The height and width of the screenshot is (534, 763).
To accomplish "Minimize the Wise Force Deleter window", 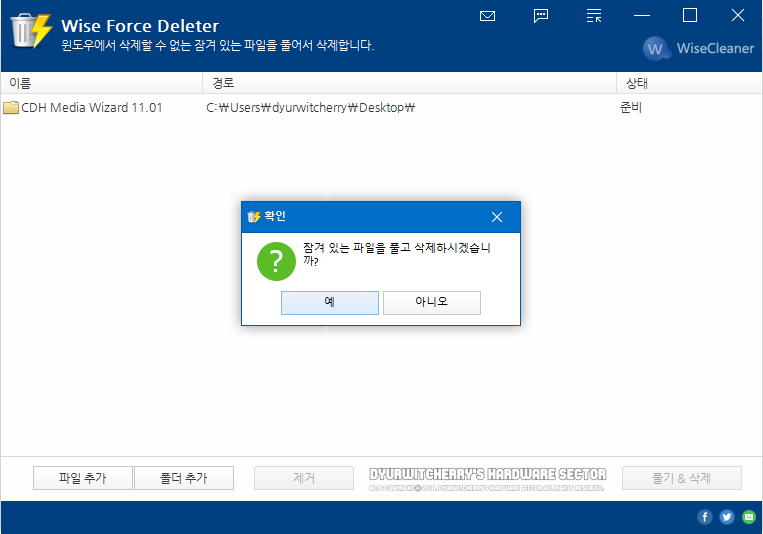I will [642, 16].
